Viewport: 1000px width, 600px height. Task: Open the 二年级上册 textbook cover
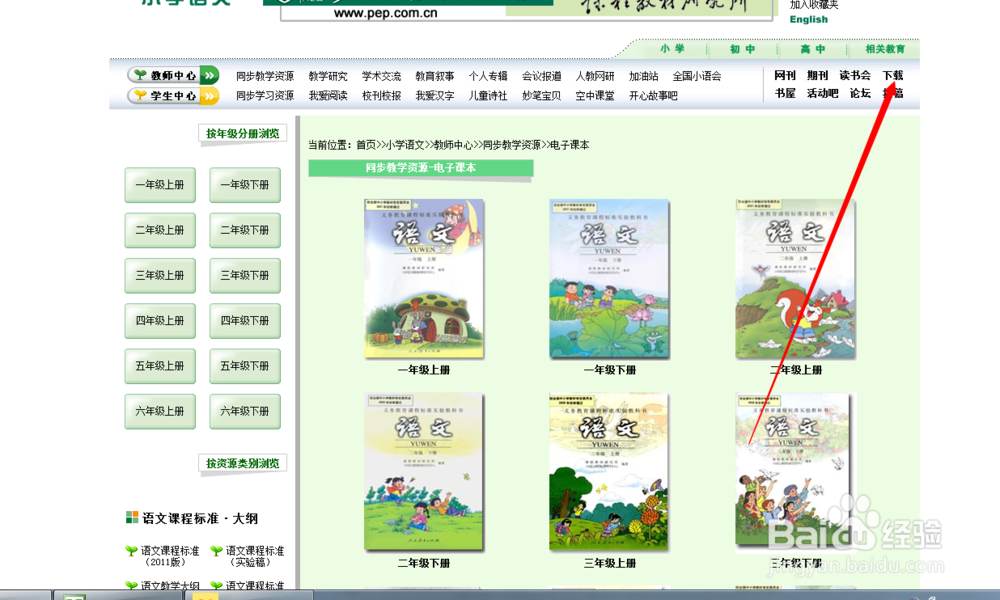[x=795, y=279]
